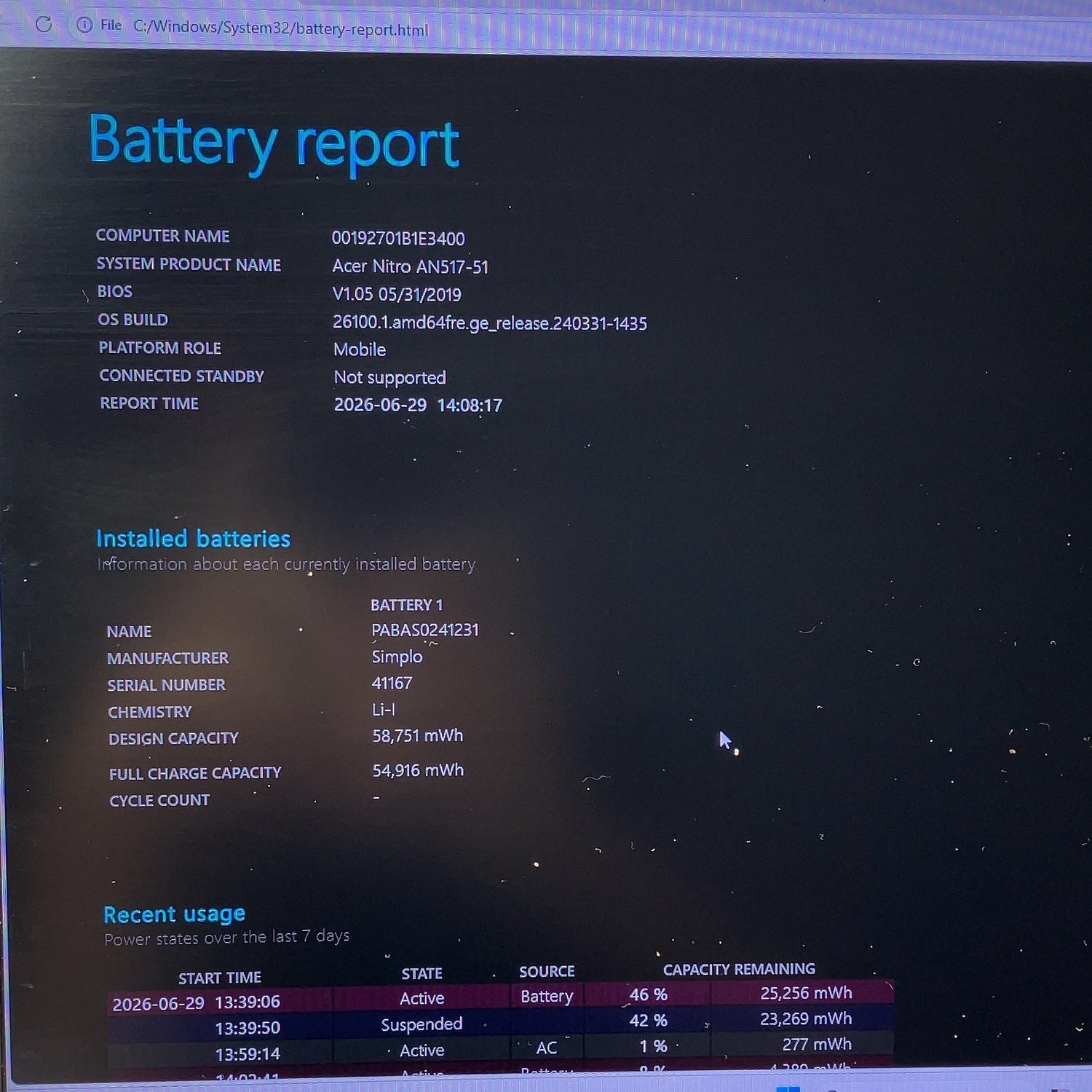Select BIOS value V1.05 05/31/2019
The width and height of the screenshot is (1092, 1092).
click(397, 294)
